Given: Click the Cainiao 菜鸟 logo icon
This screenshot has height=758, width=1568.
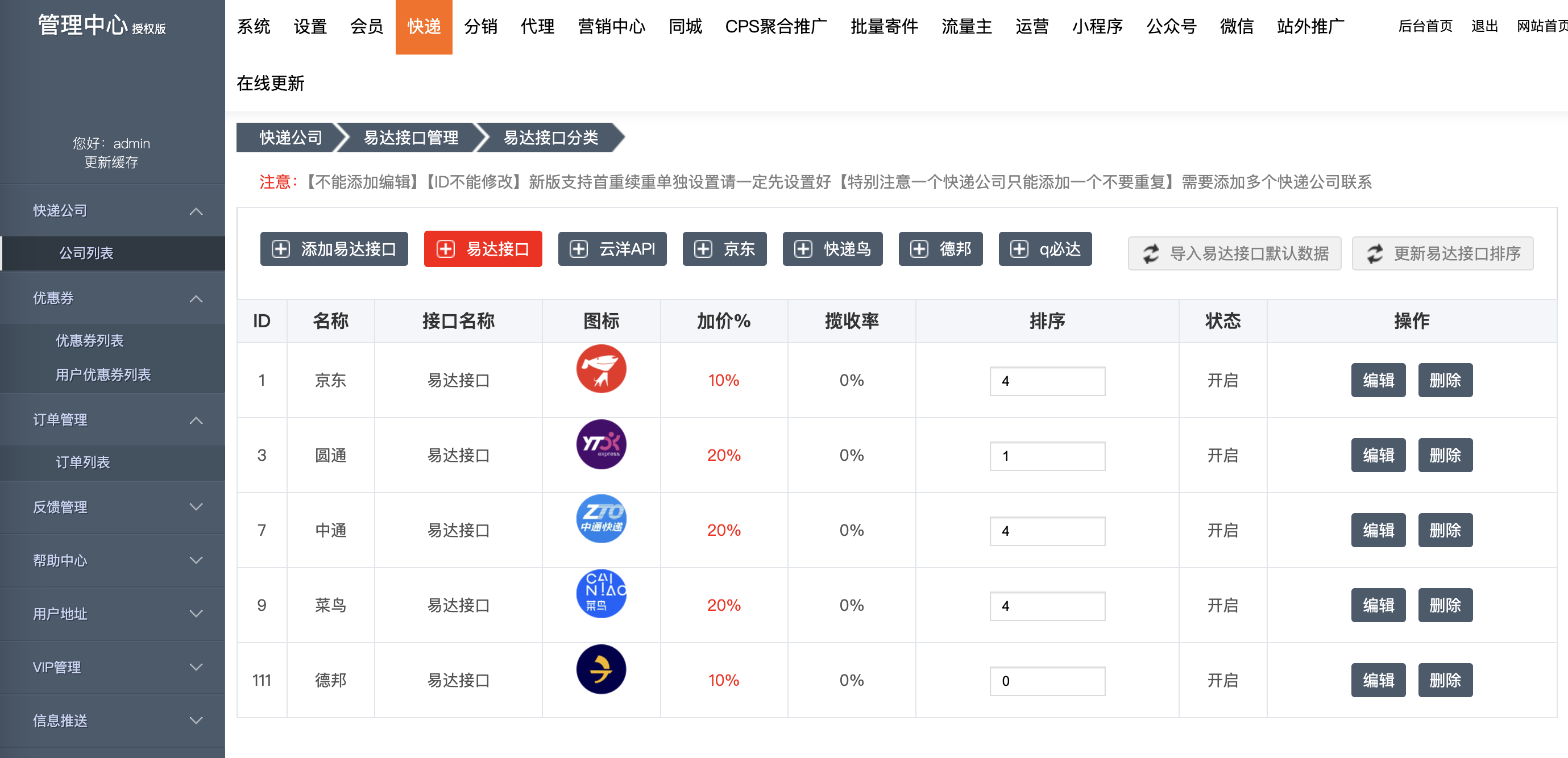Looking at the screenshot, I should pos(601,594).
